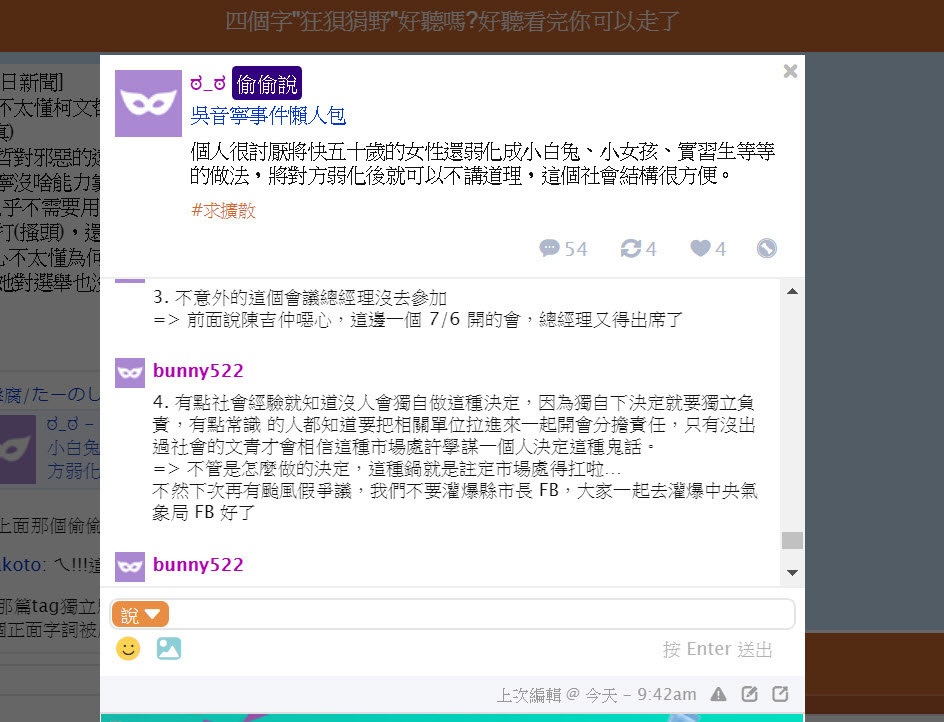Click the replies scrollbar thumb
944x722 pixels.
(x=792, y=540)
